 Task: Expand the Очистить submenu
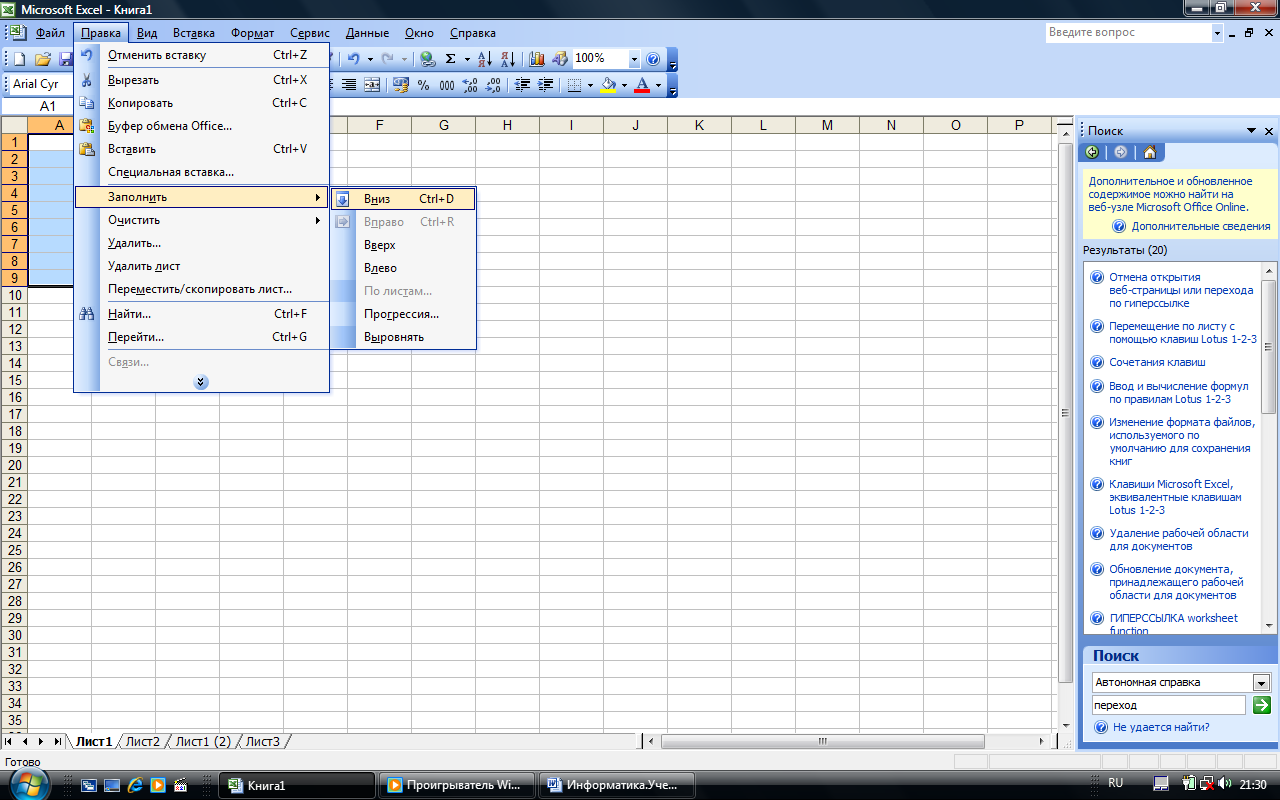tap(202, 220)
